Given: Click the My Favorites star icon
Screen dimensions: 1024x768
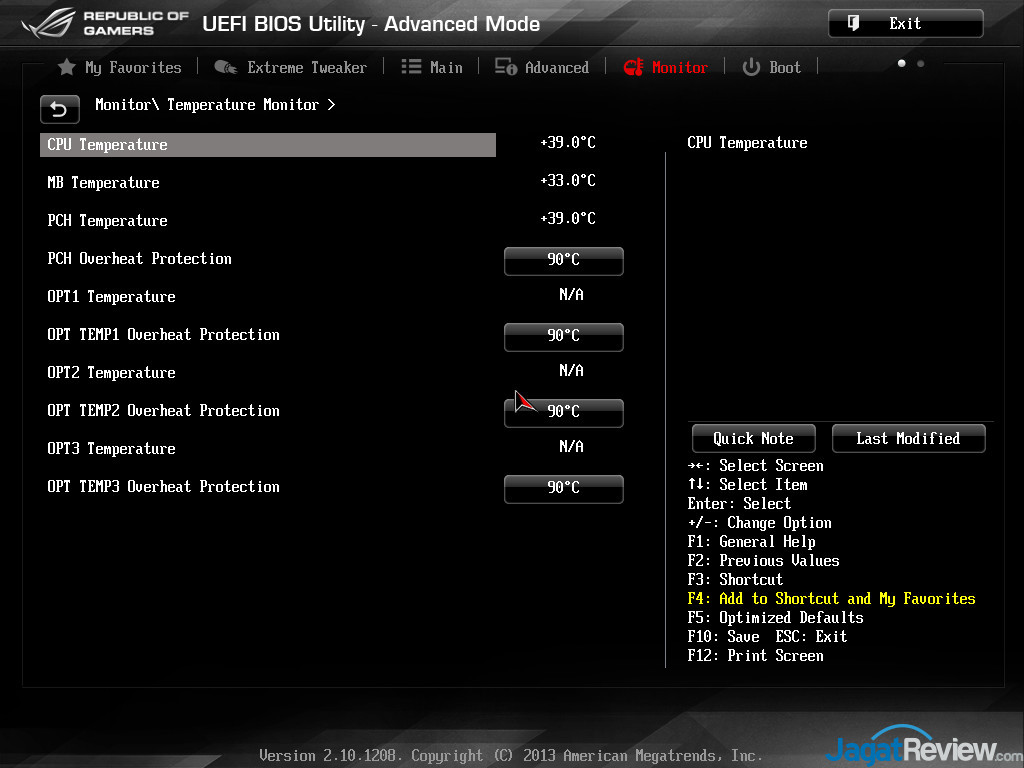Looking at the screenshot, I should (x=67, y=67).
